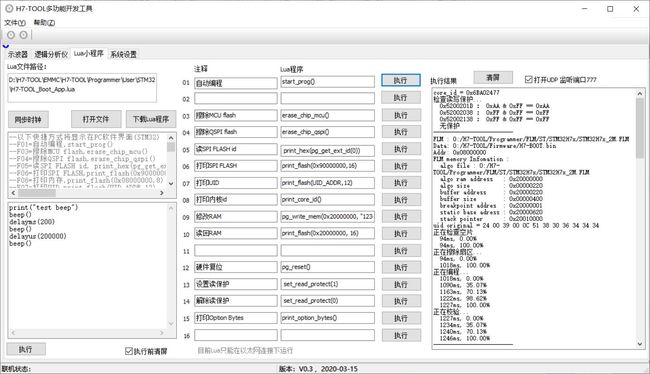Click the 联机状态 status bar label
Image resolution: width=650 pixels, height=374 pixels.
coord(16,369)
